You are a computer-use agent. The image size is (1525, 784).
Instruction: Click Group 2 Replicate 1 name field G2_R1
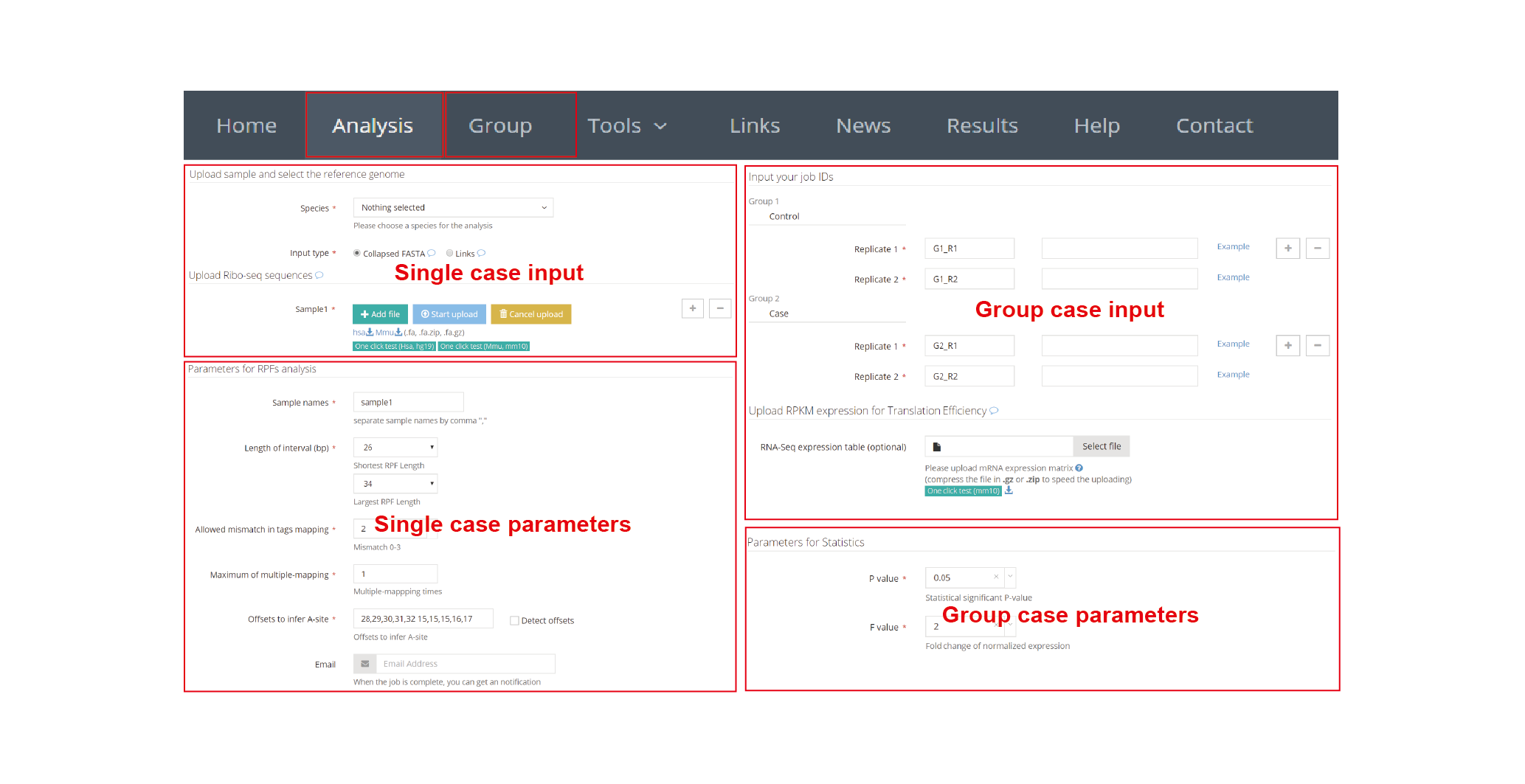click(969, 346)
